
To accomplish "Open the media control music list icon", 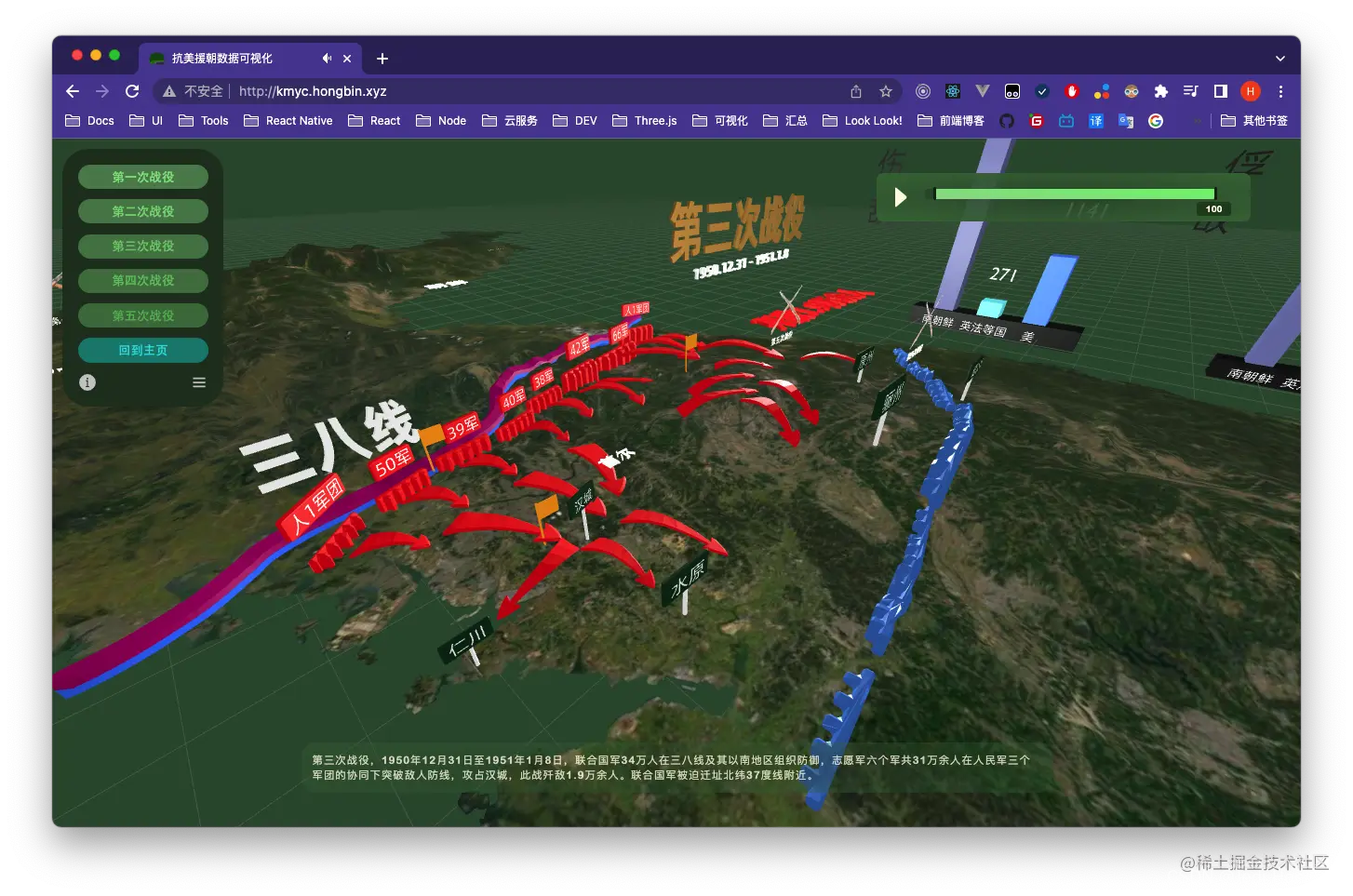I will (x=1191, y=91).
